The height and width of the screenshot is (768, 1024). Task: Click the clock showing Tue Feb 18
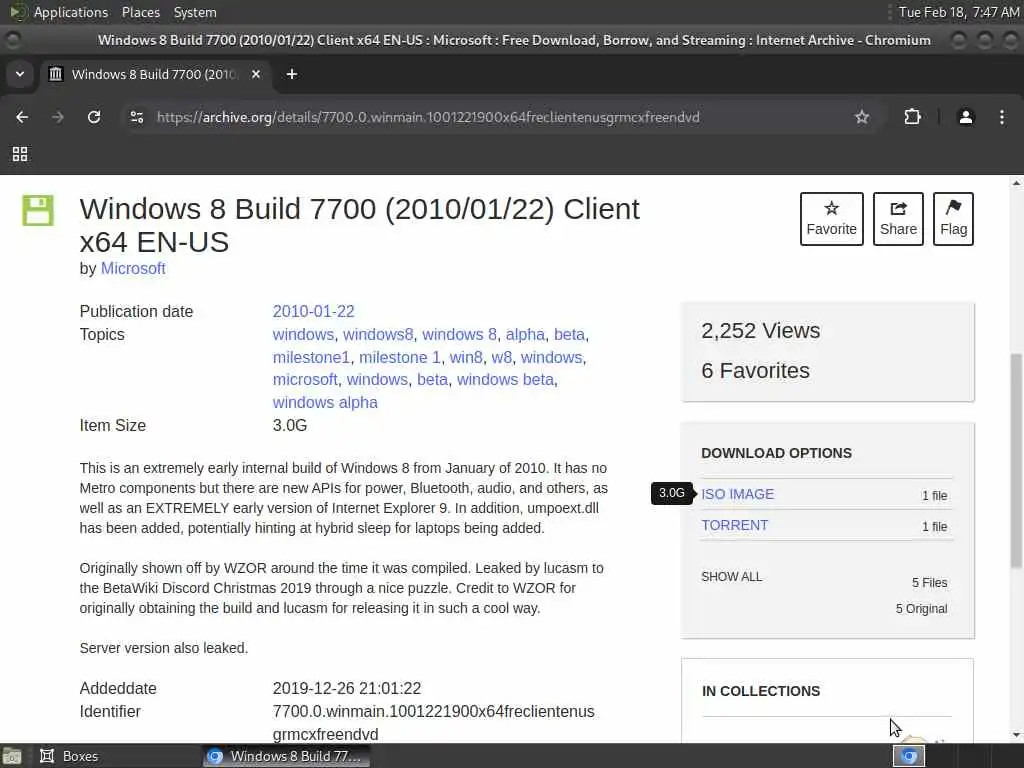point(959,12)
